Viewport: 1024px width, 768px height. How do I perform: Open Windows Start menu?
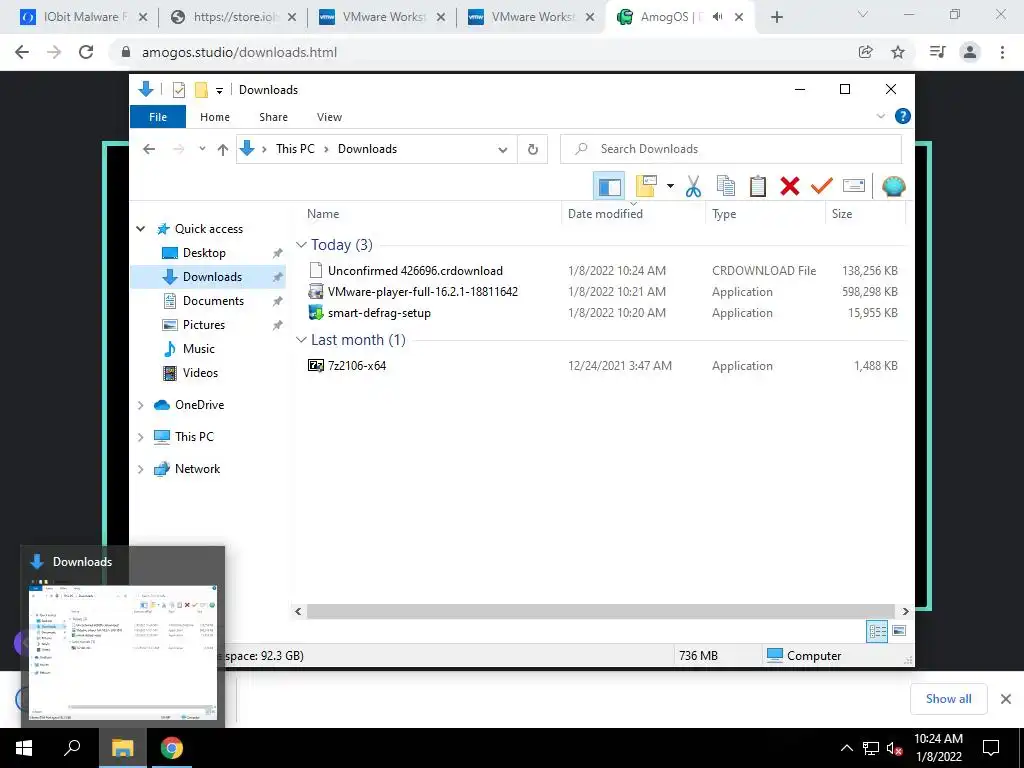pos(24,748)
